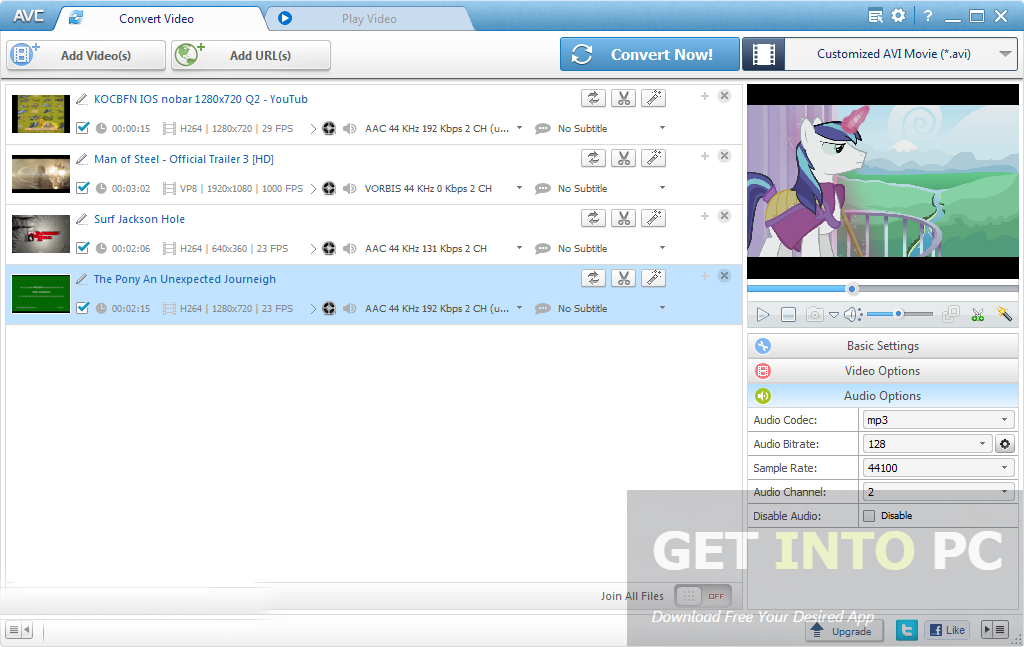Open the Audio Codec mp3 dropdown

[x=938, y=420]
